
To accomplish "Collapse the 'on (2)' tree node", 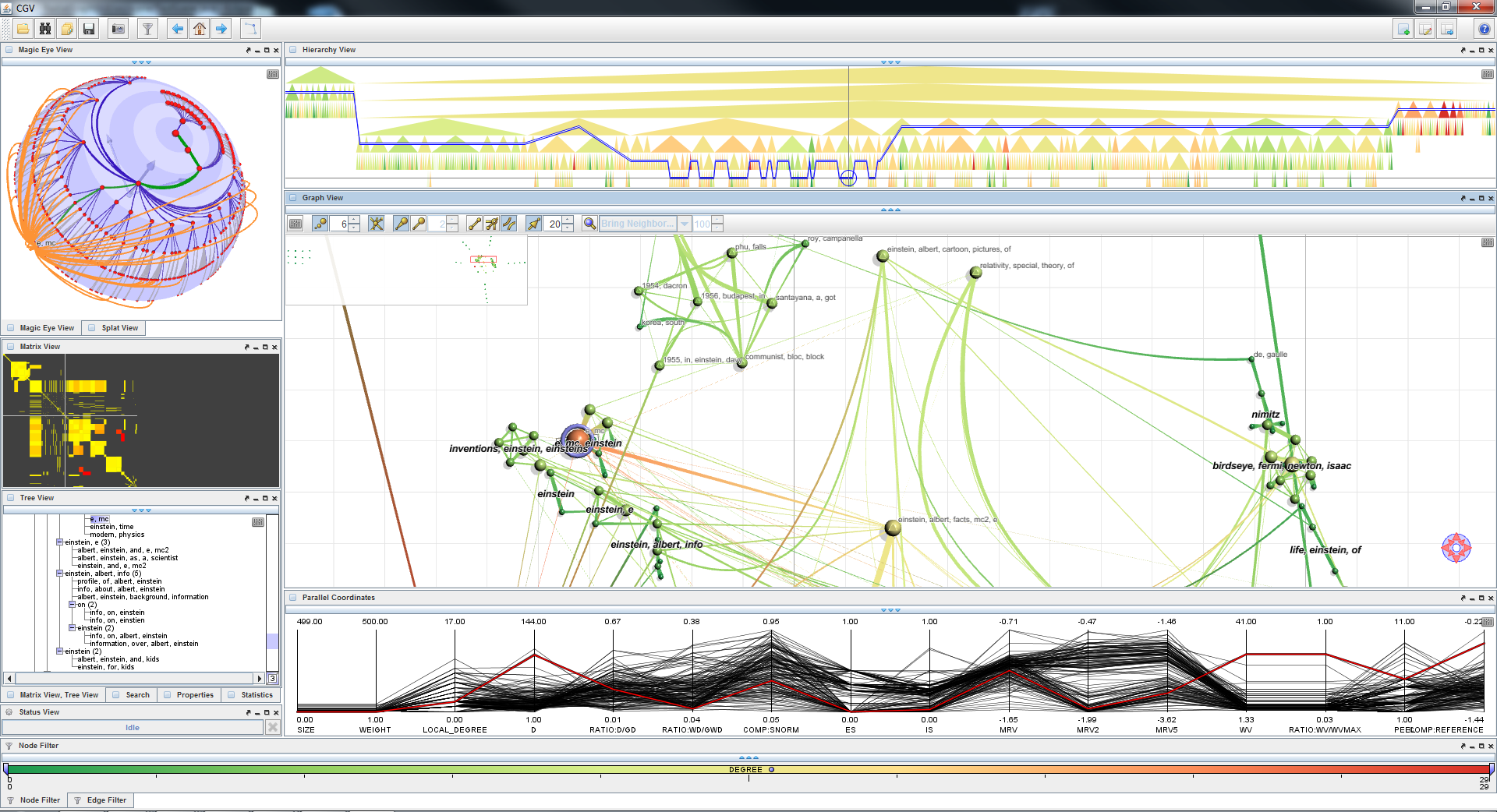I will tap(72, 605).
